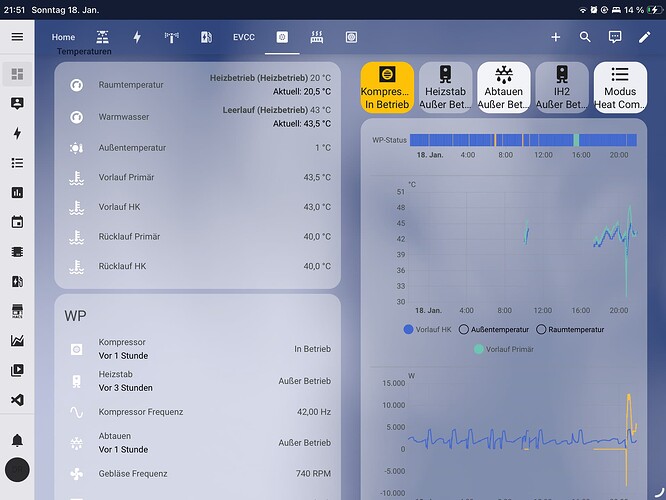Viewport: 666px width, 500px height.
Task: Open Kompressor row in WP card
Action: pos(198,349)
